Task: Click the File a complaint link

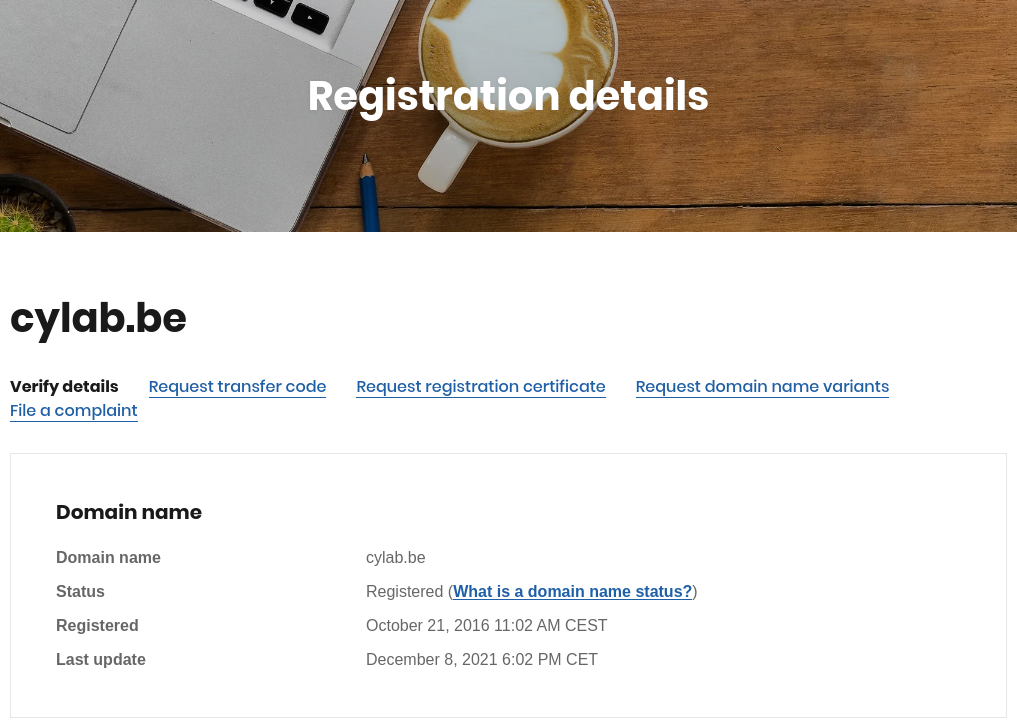Action: pyautogui.click(x=74, y=411)
